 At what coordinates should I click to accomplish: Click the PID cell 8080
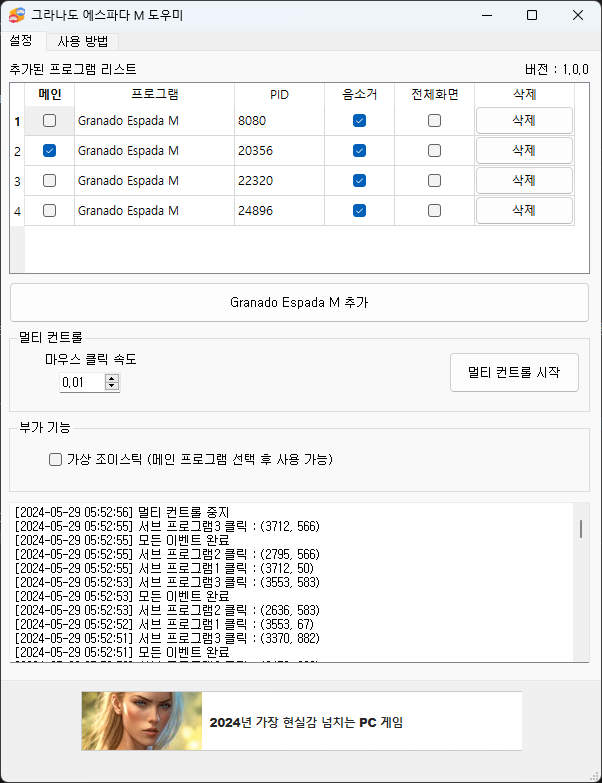point(280,120)
